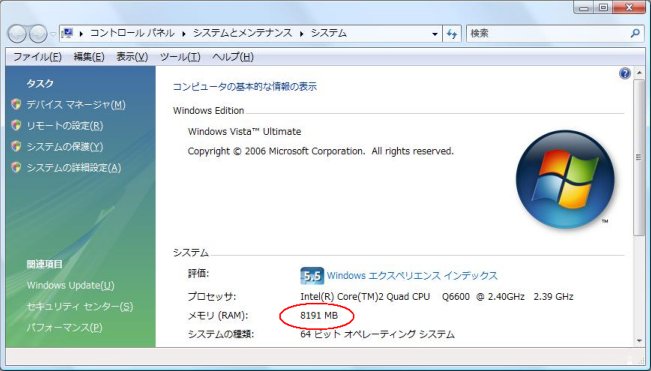The height and width of the screenshot is (371, 651).
Task: Open パフォーマンス(P) related link
Action: pyautogui.click(x=64, y=328)
